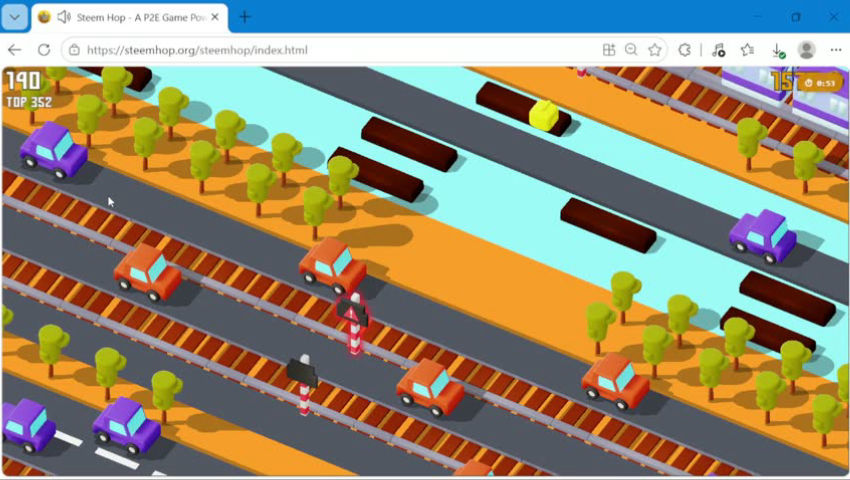Click the current score 140
The image size is (850, 480).
point(24,81)
